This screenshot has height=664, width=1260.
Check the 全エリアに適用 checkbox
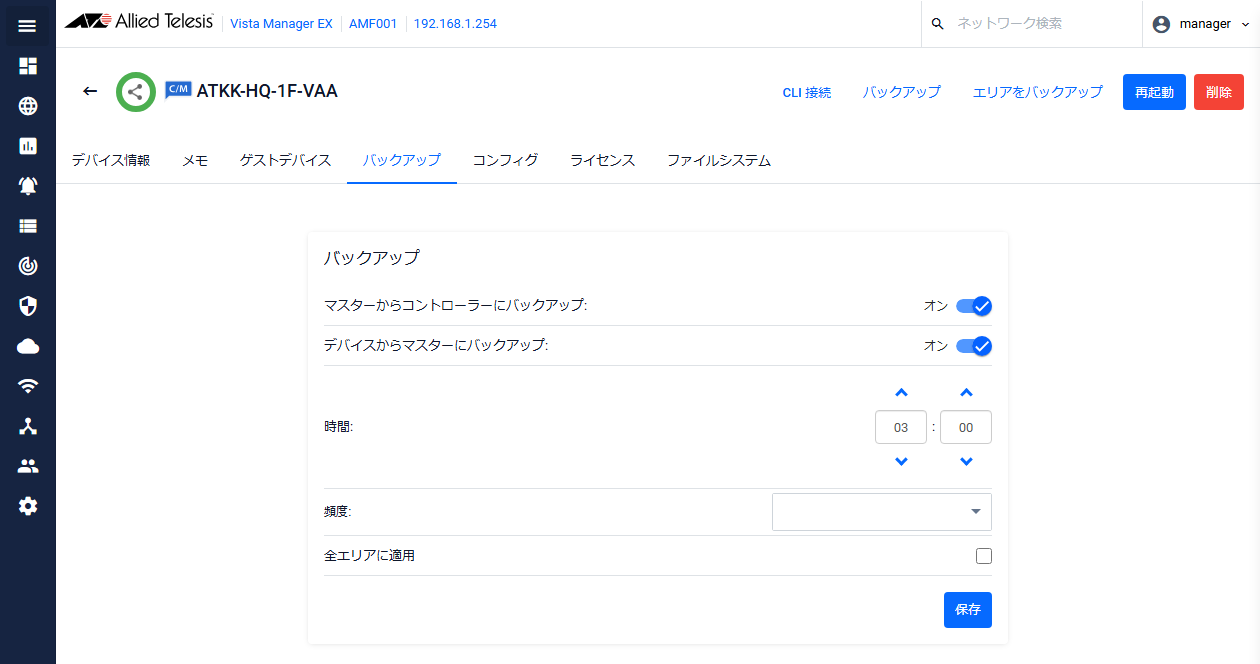pos(983,555)
